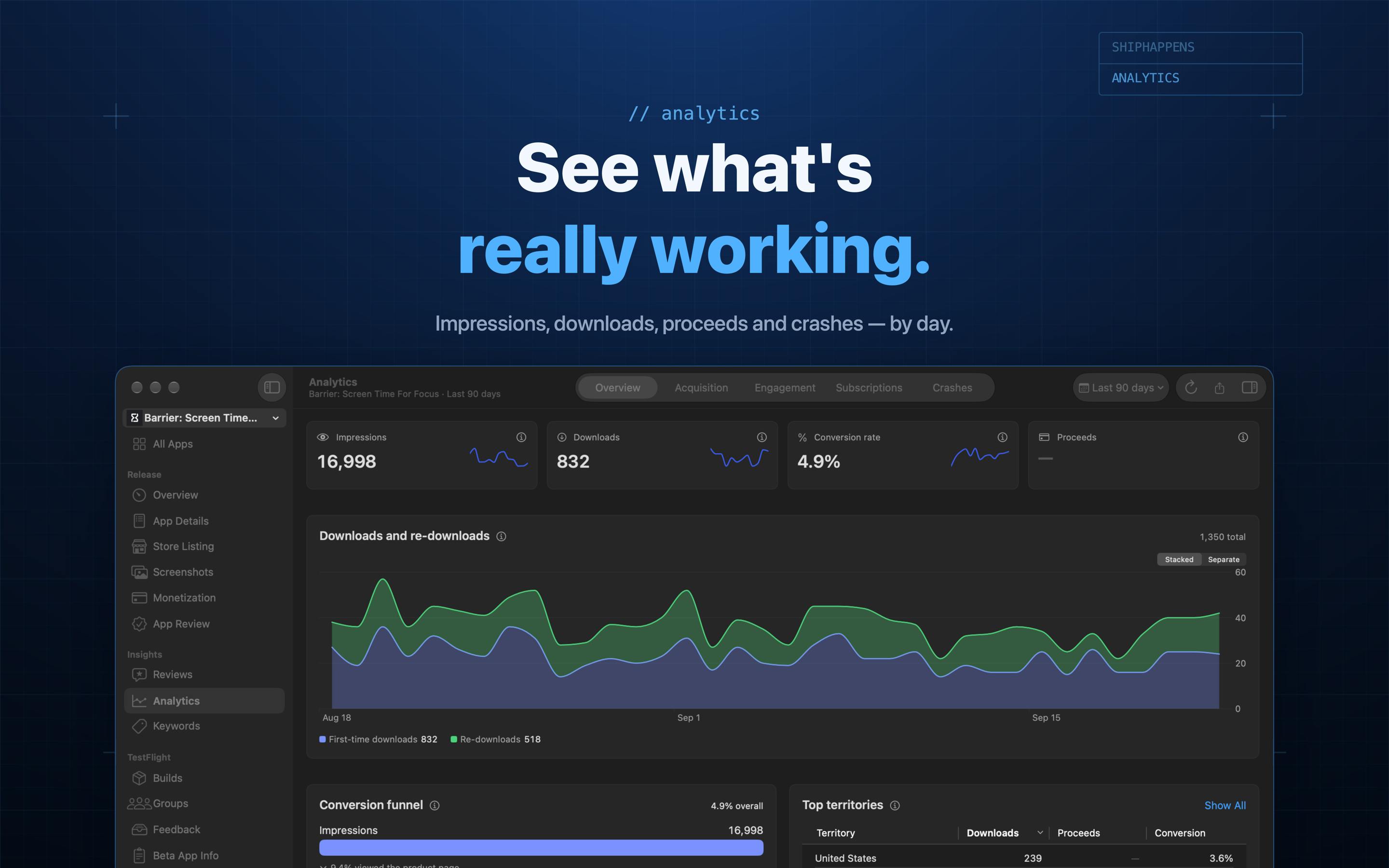The image size is (1389, 868).
Task: Click the Conversion column header
Action: (1180, 833)
